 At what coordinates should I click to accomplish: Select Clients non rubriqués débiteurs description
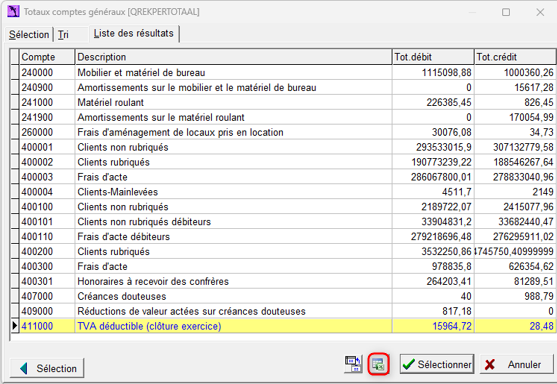[x=233, y=222]
